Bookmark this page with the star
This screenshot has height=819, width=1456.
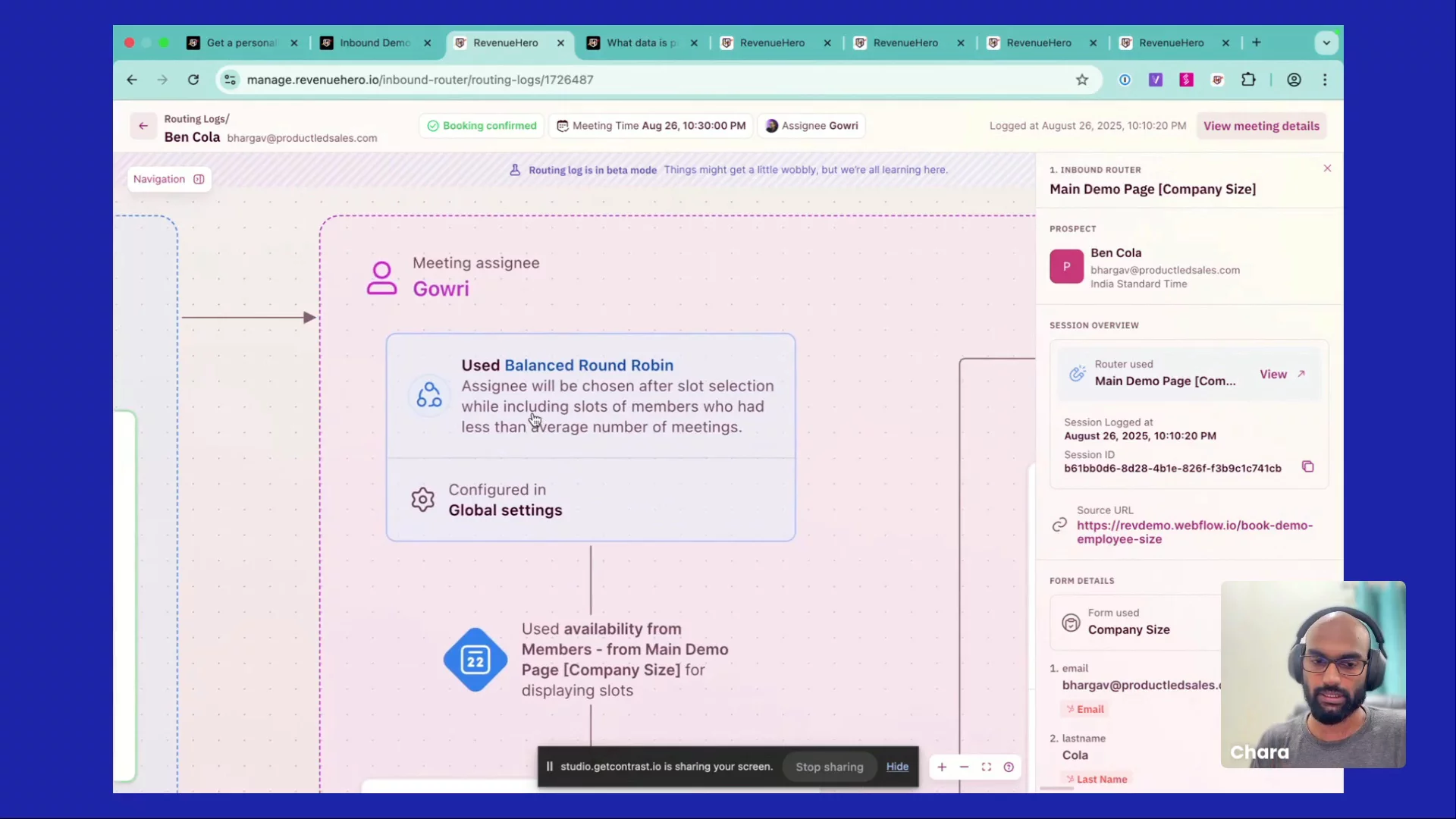pyautogui.click(x=1082, y=80)
